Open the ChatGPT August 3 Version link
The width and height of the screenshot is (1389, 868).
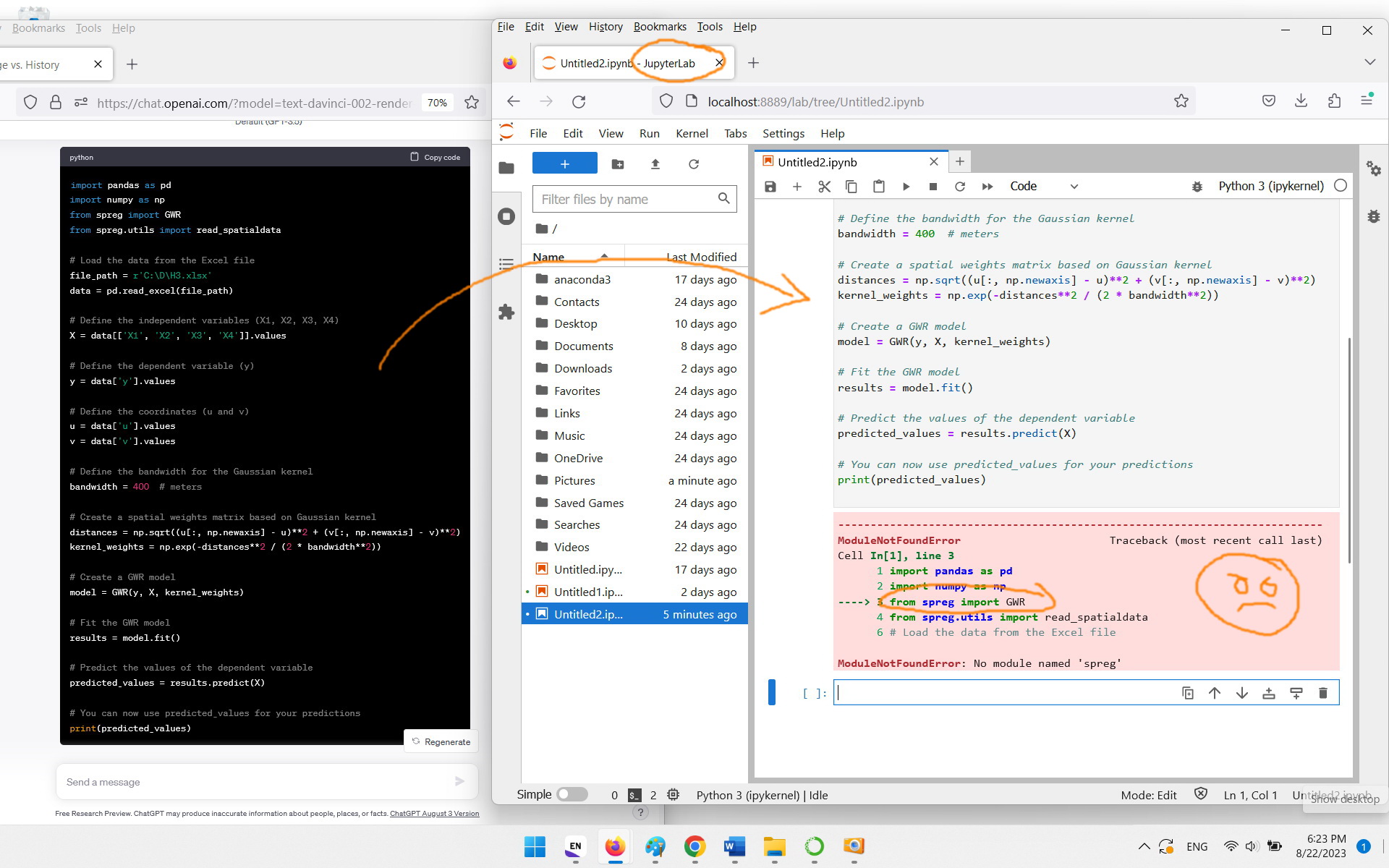point(434,813)
